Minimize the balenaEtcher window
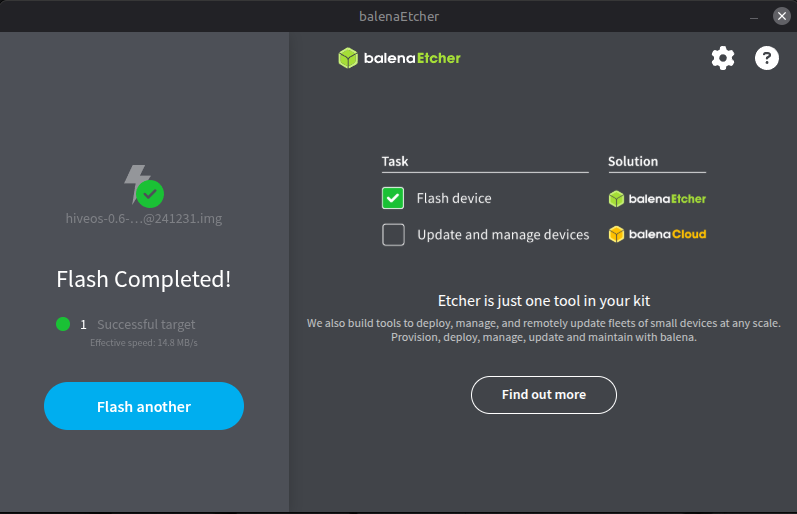Screen dimensions: 797x514 (750, 16)
